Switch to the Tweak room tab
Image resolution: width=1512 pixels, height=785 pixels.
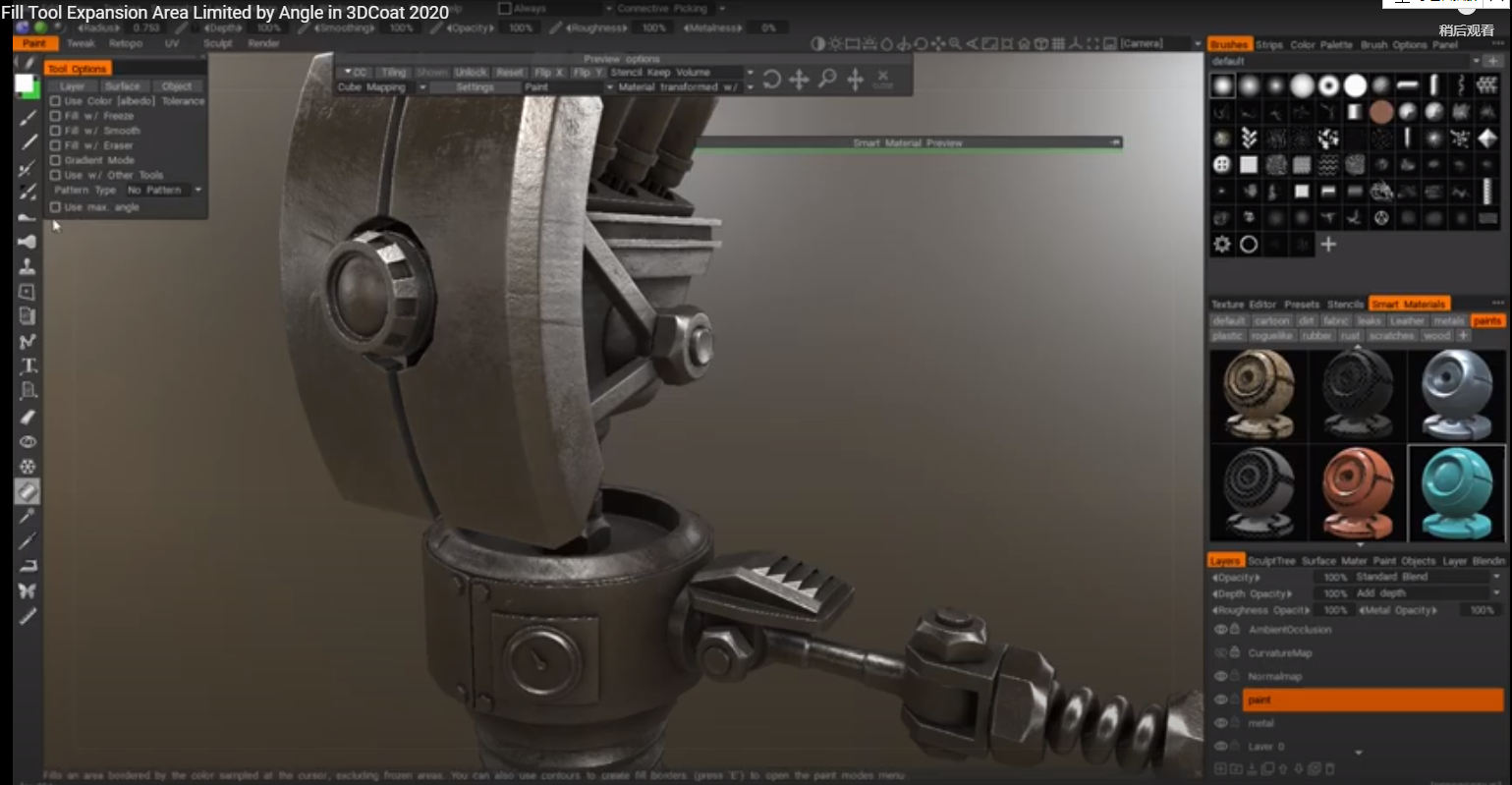(81, 43)
